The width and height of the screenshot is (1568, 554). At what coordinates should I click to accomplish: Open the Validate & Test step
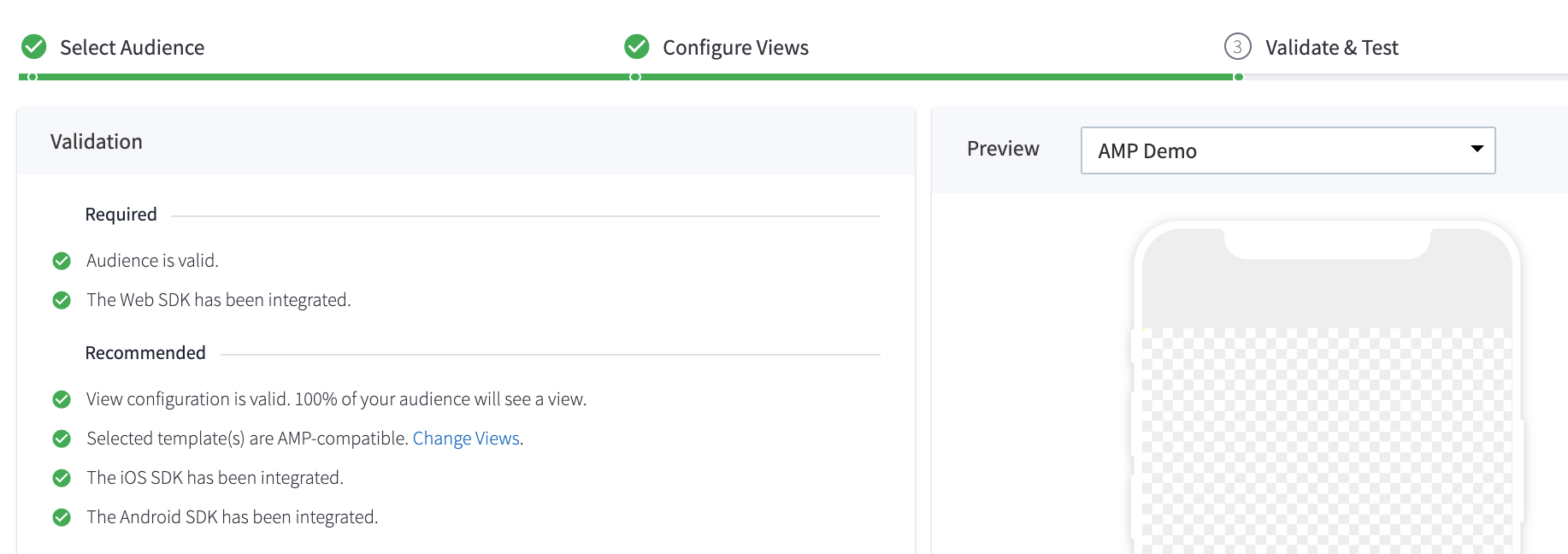pyautogui.click(x=1331, y=48)
